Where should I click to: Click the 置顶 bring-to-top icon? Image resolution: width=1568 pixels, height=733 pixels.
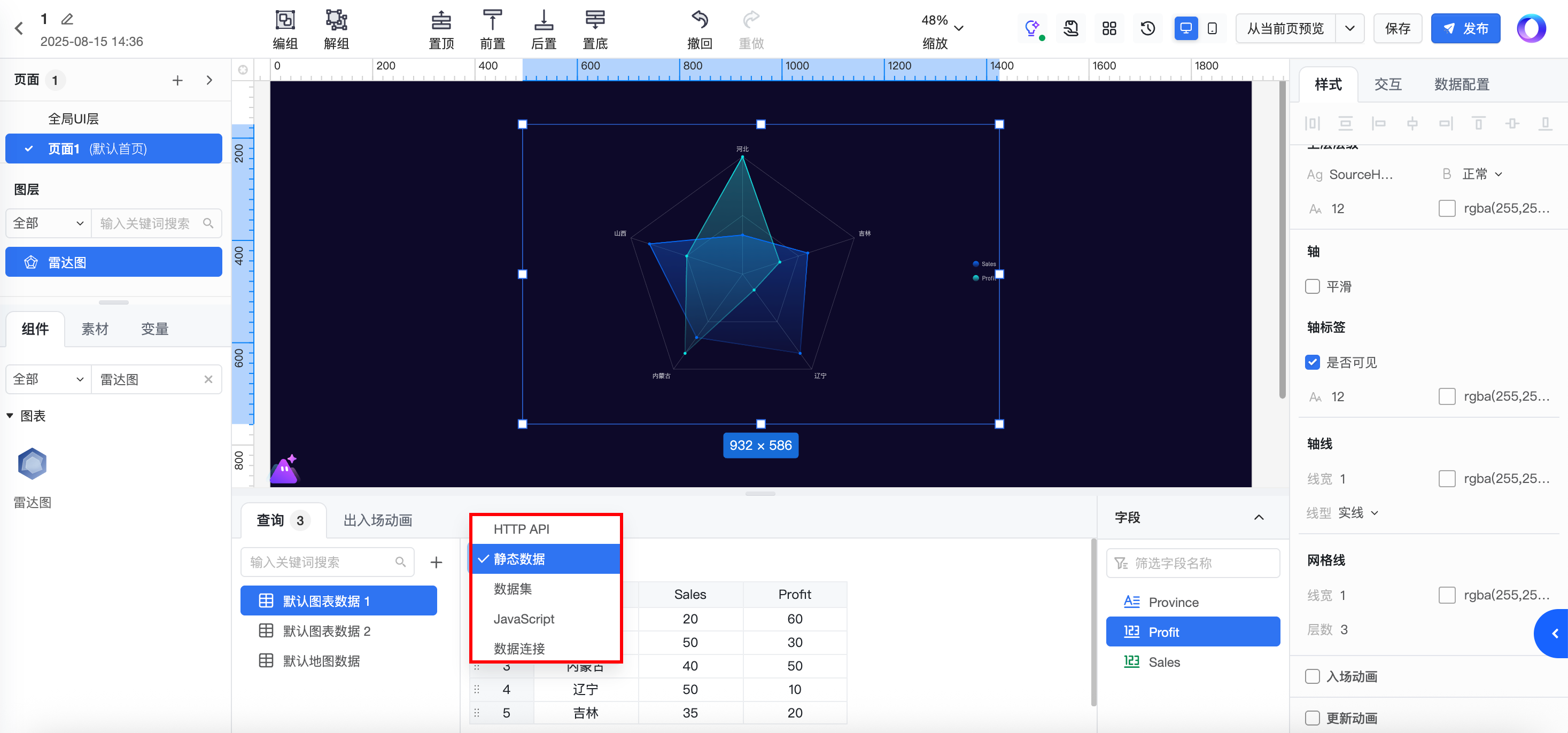tap(441, 21)
